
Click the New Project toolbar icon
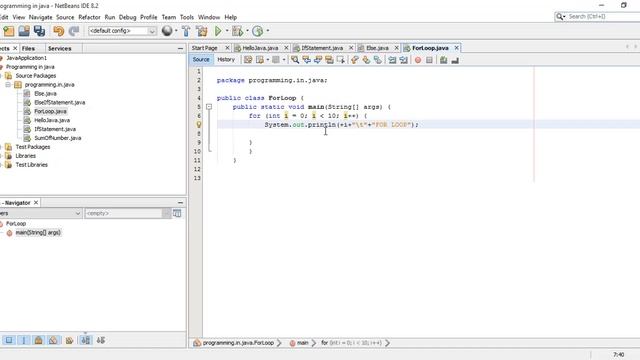click(9, 31)
